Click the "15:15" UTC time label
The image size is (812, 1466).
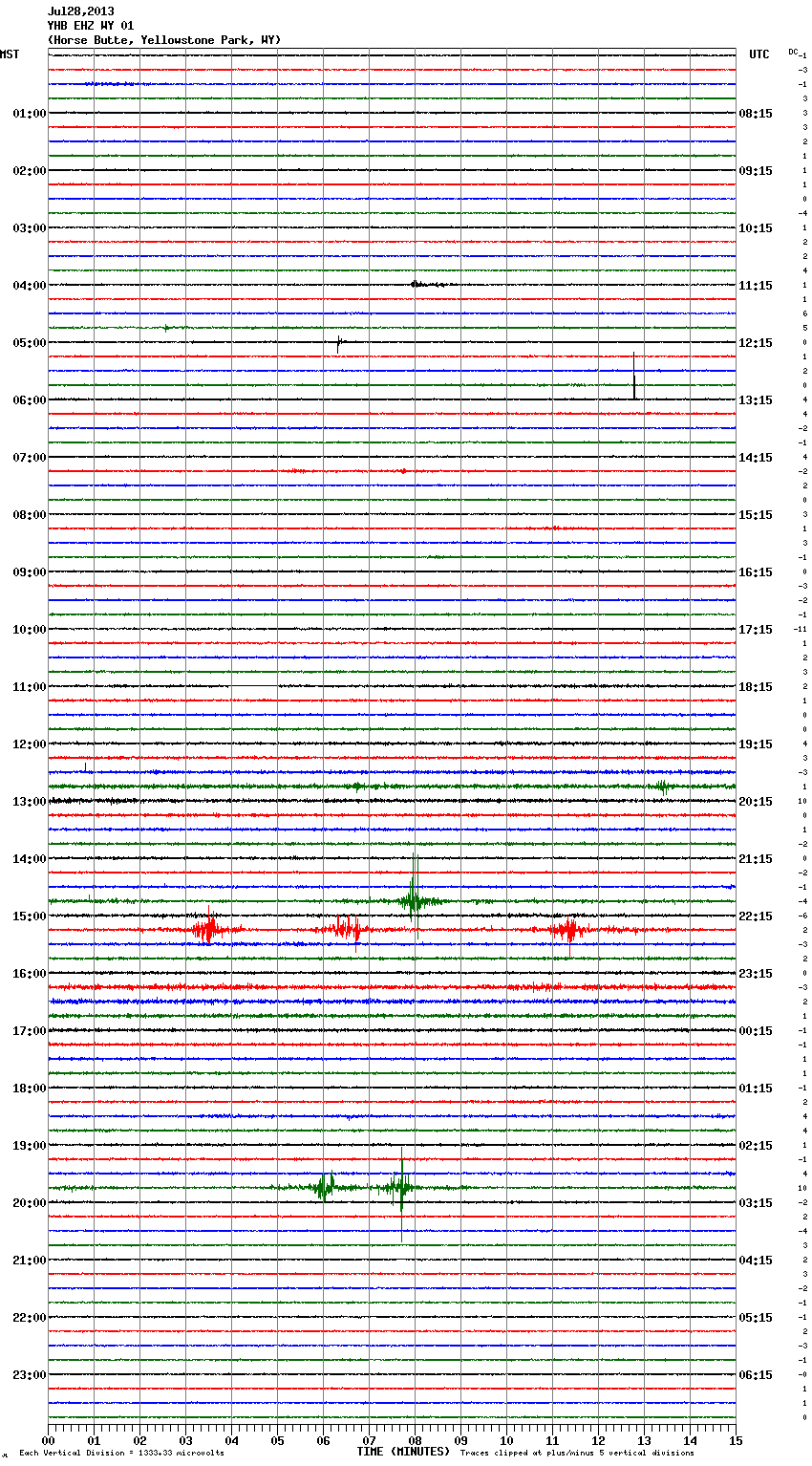756,515
